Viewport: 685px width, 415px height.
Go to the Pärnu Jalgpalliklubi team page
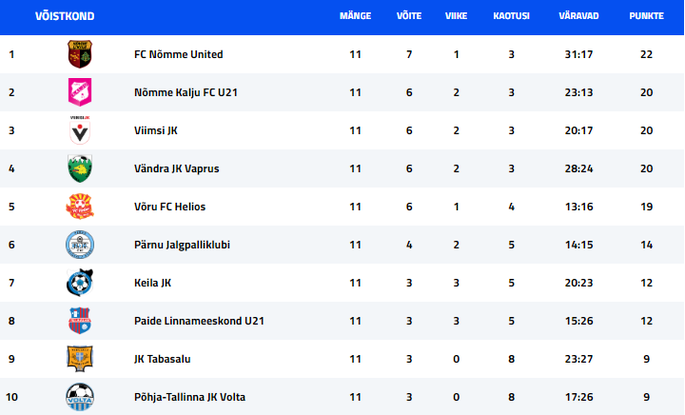click(x=182, y=245)
